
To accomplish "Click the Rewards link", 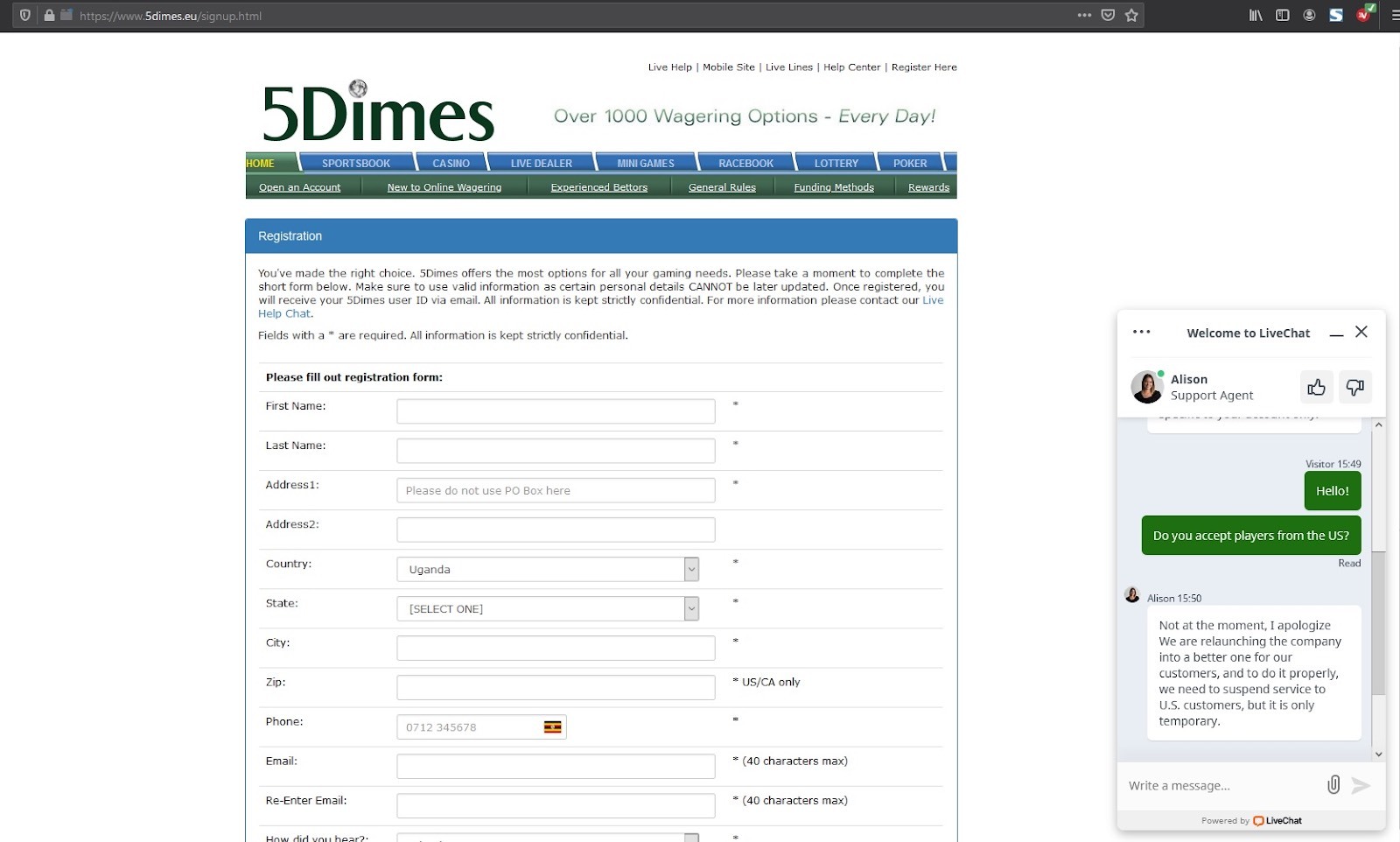I will [x=928, y=187].
